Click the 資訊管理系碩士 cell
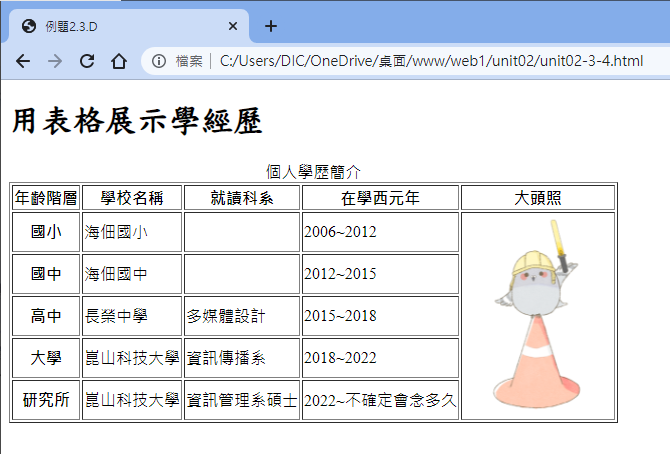This screenshot has height=454, width=670. click(241, 400)
